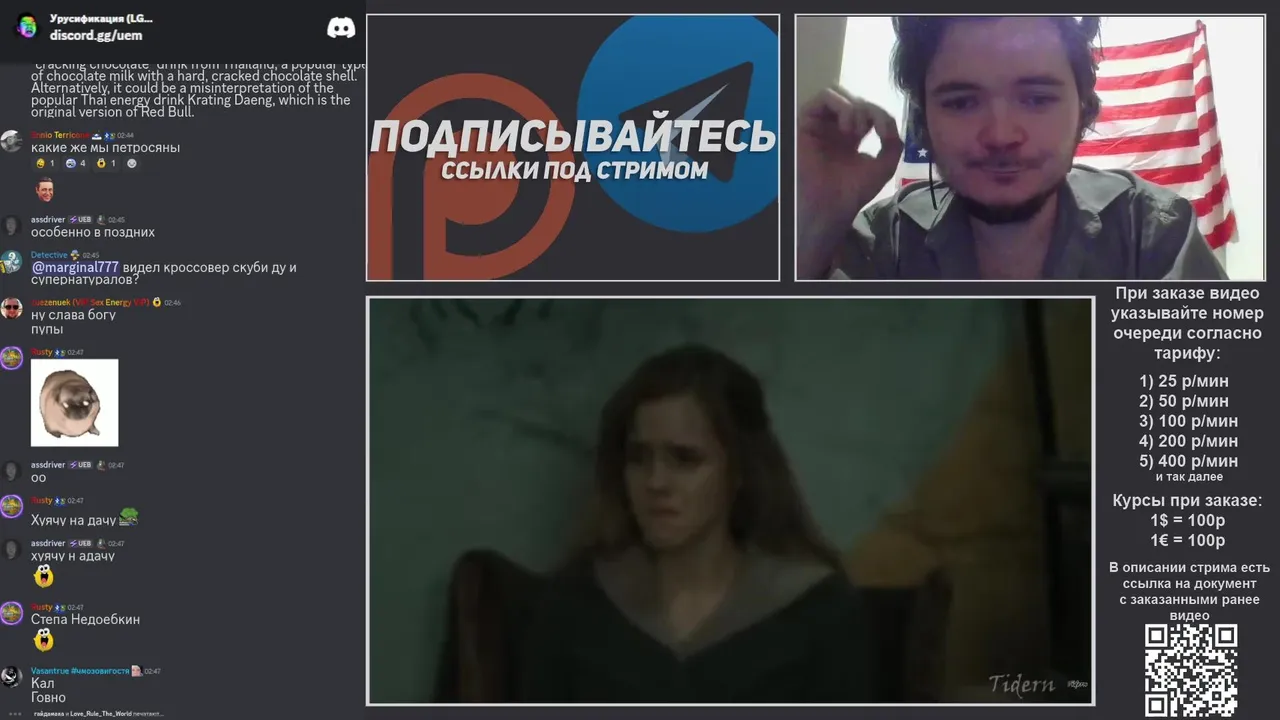Image resolution: width=1280 pixels, height=720 pixels.
Task: Click the typing indicator dots at chat bottom
Action: click(x=15, y=714)
